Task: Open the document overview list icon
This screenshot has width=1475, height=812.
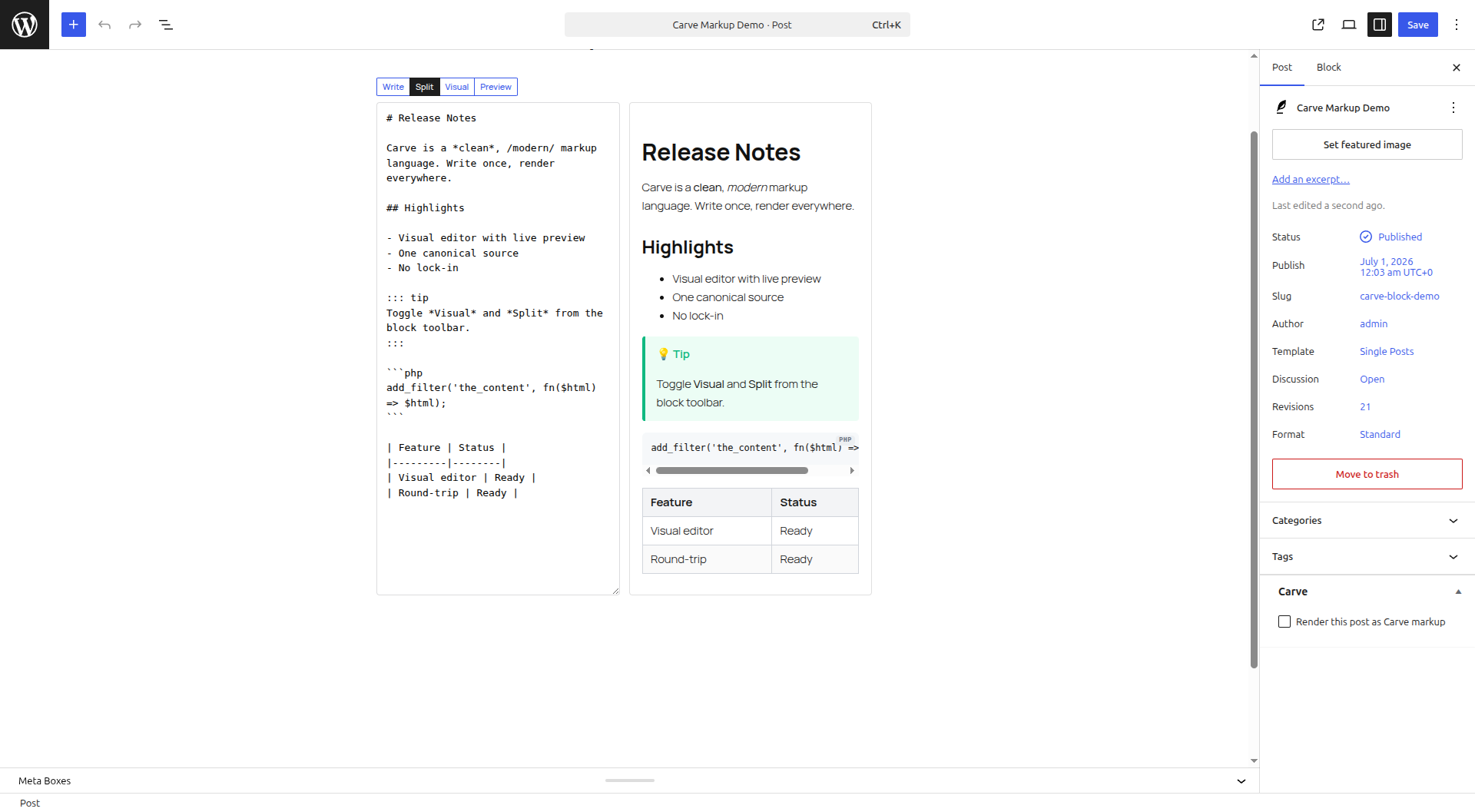Action: click(166, 25)
